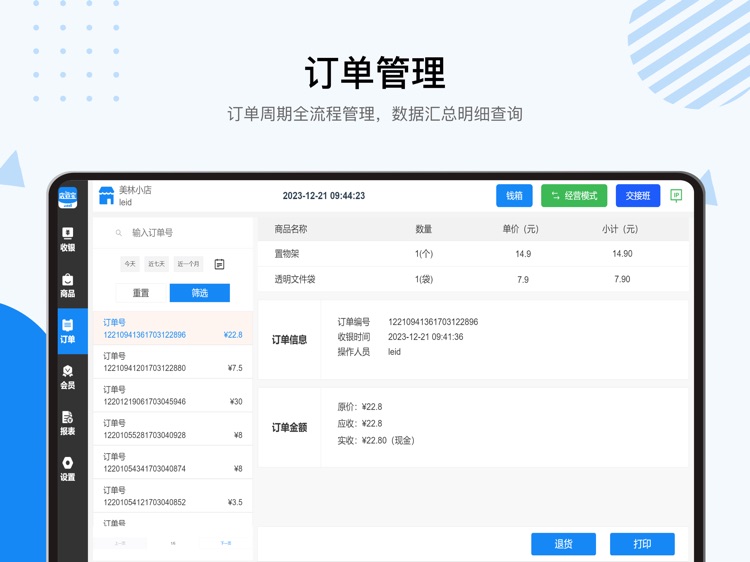Click the 置物架 product row
The width and height of the screenshot is (750, 562).
point(473,254)
